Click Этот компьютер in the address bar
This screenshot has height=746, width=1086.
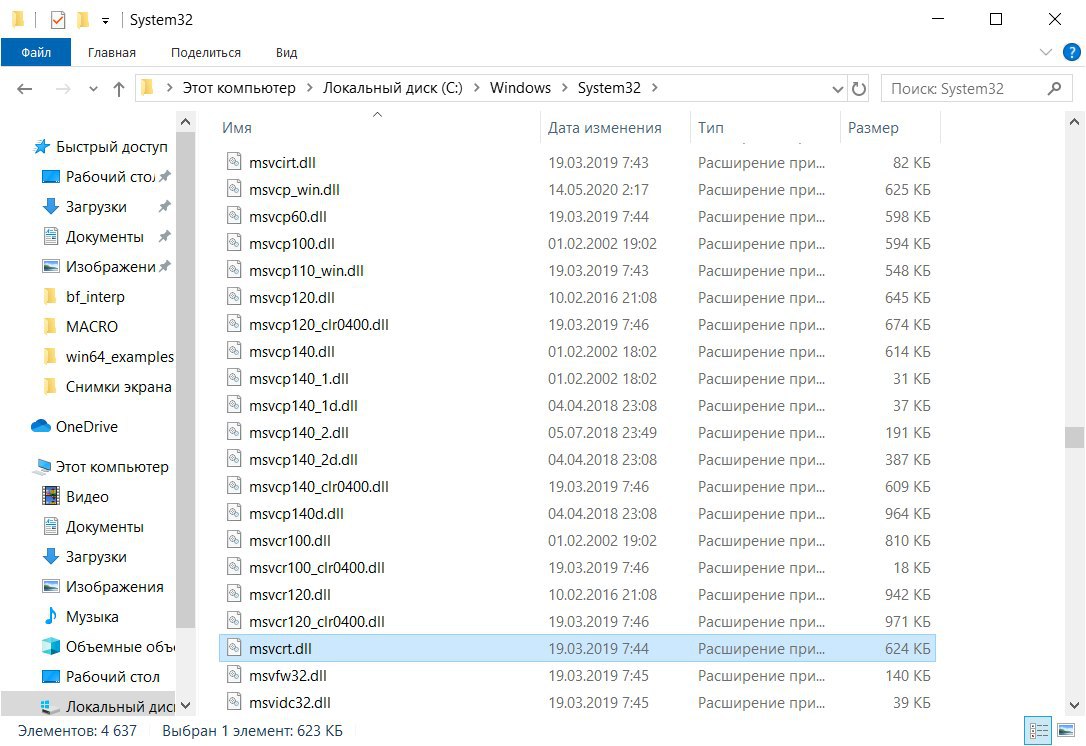point(239,88)
